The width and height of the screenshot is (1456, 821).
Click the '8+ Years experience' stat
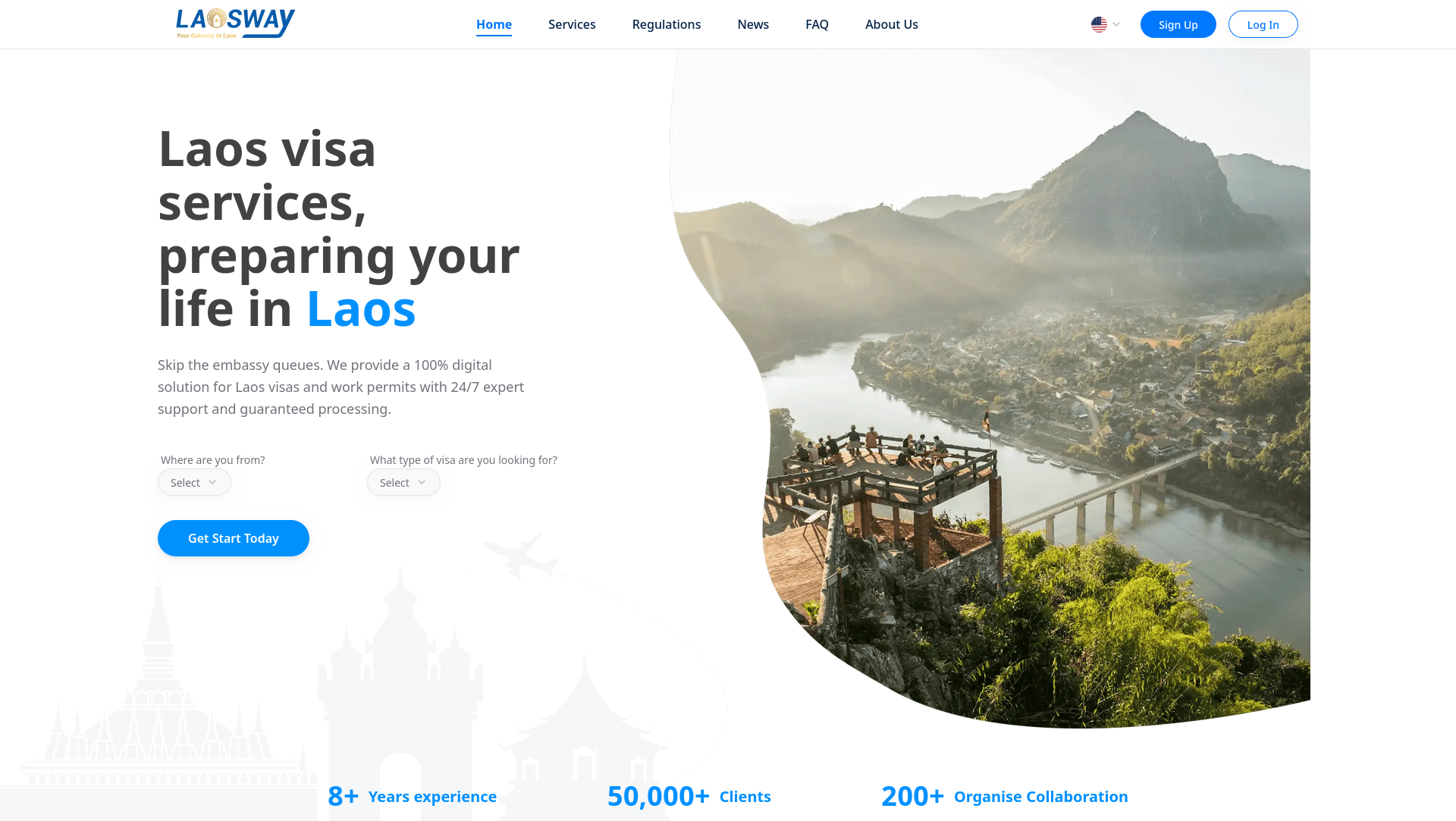pyautogui.click(x=412, y=796)
